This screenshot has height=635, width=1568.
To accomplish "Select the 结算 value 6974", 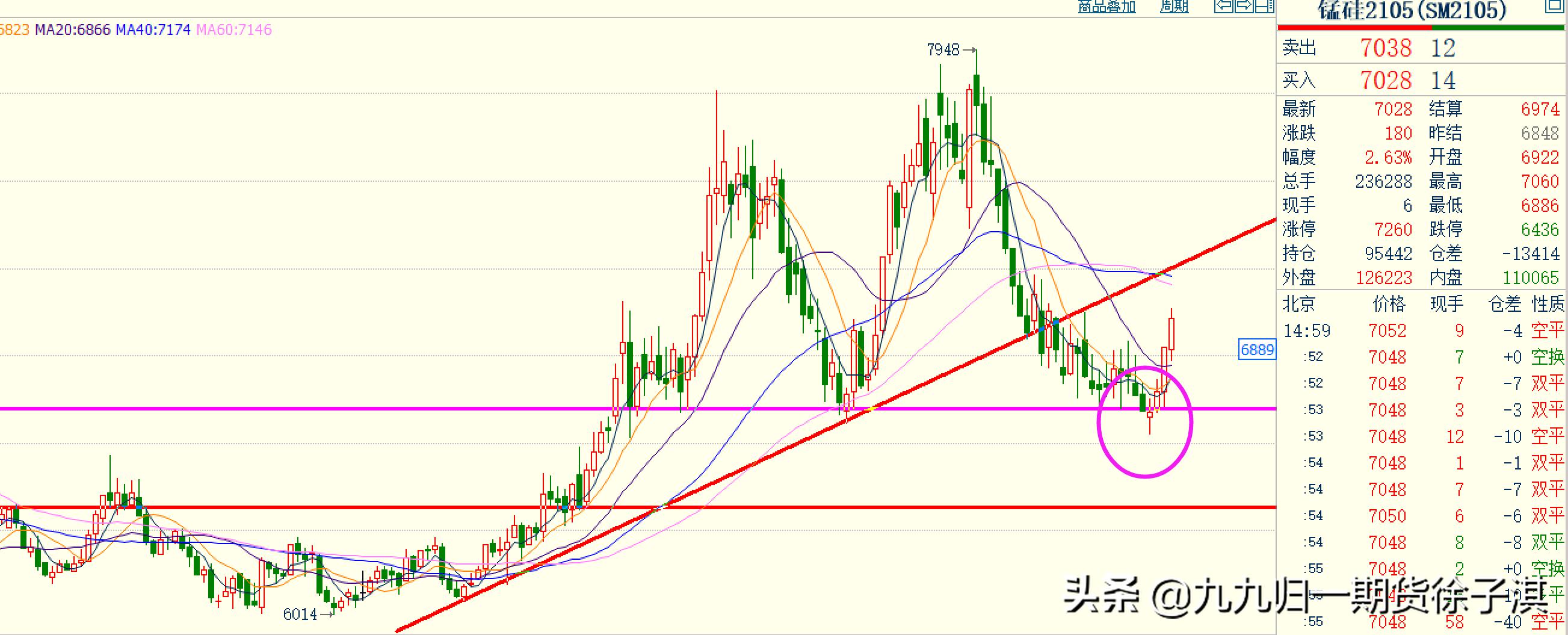I will [1540, 109].
